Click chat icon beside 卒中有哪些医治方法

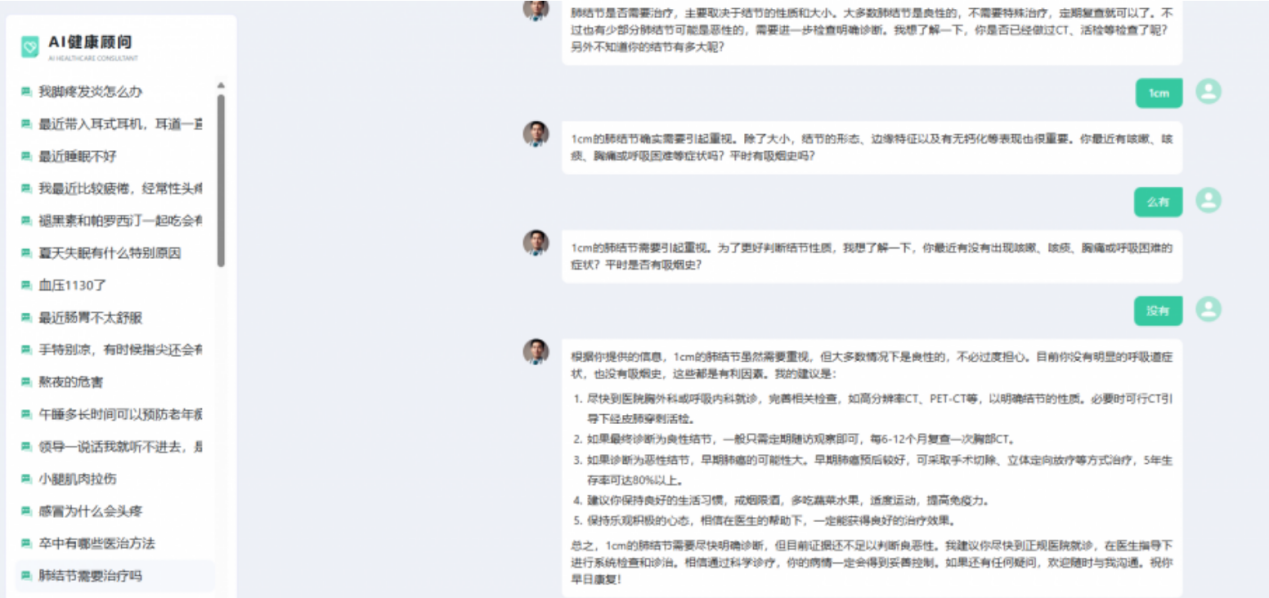(26, 543)
